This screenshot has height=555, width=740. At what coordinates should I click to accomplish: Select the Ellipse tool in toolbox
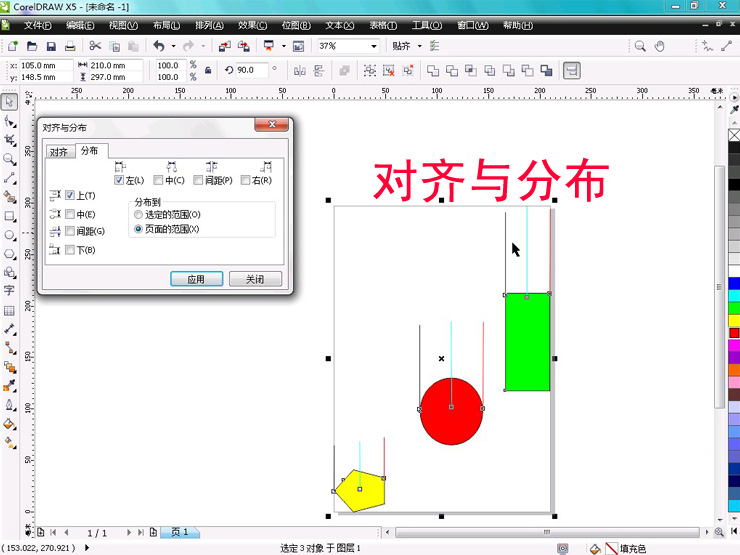click(9, 235)
